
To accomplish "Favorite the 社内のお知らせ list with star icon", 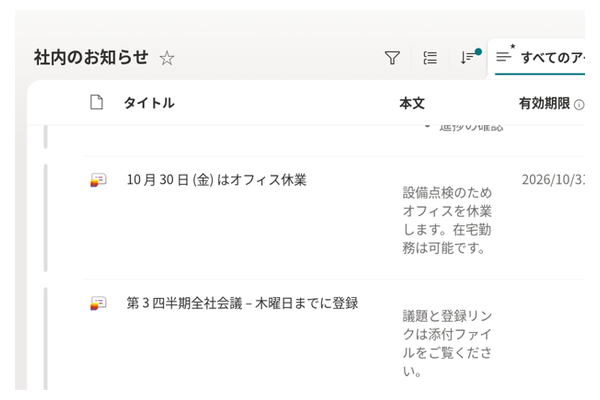I will click(x=167, y=58).
